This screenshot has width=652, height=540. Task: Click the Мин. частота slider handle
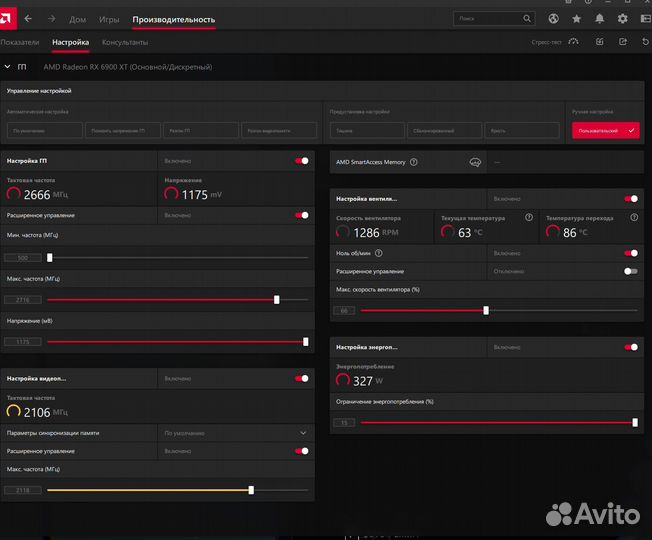[49, 258]
